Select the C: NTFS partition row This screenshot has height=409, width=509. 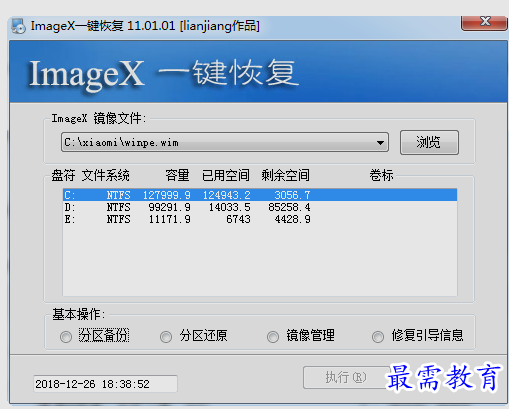point(260,195)
